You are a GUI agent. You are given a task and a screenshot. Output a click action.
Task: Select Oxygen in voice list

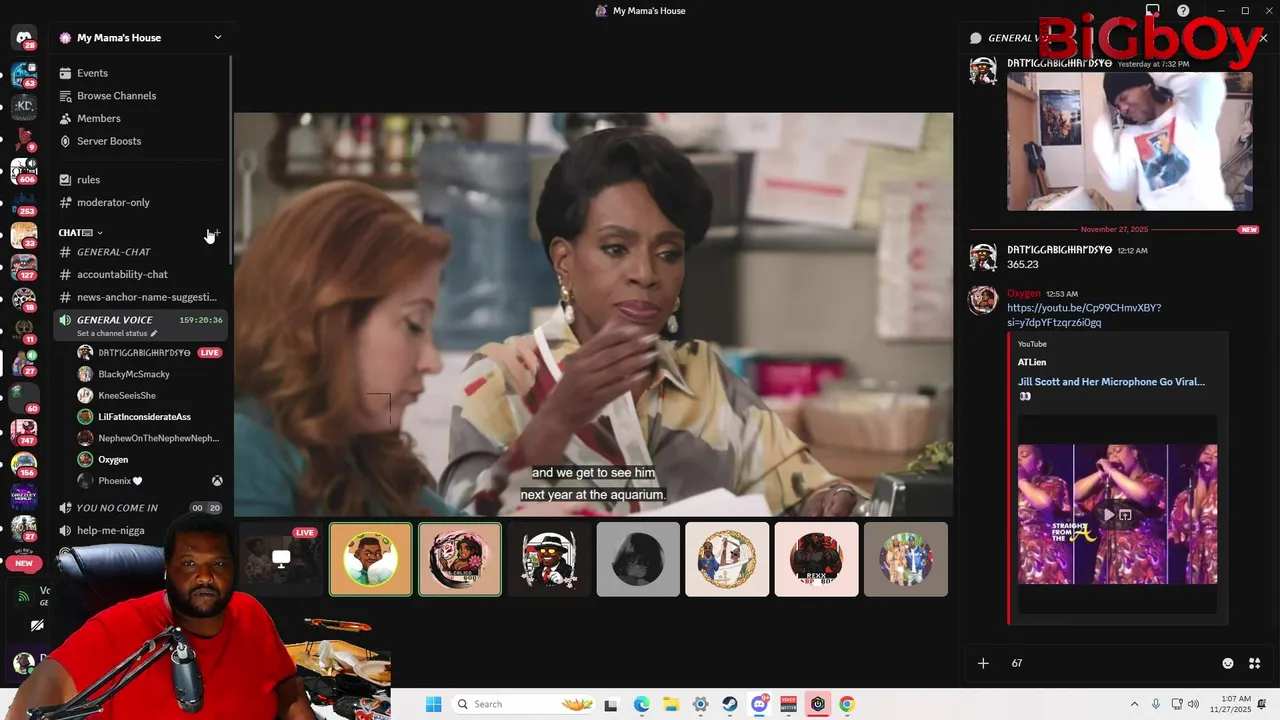click(113, 459)
